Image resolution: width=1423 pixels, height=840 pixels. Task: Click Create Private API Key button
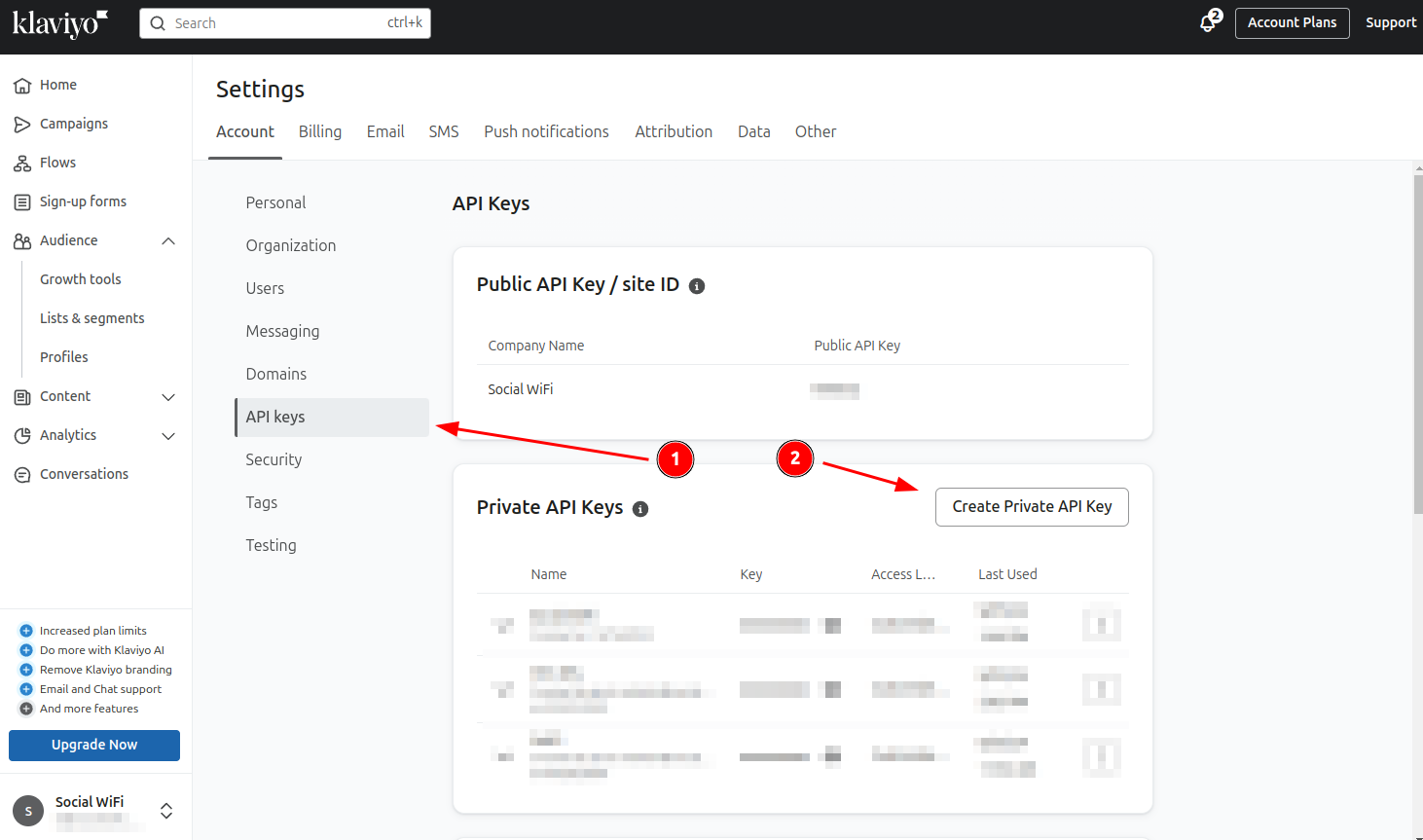coord(1032,507)
